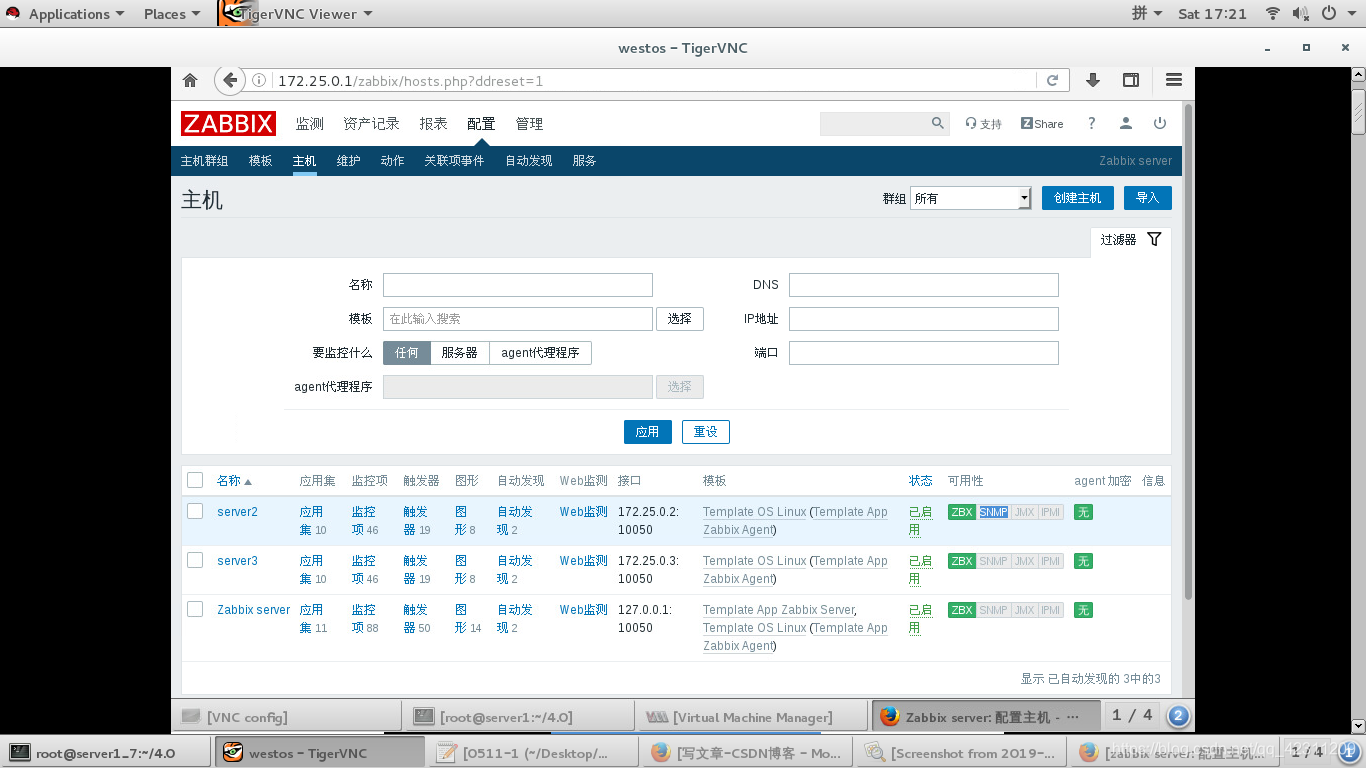Screen dimensions: 1366x768
Task: Click the Zabbix logout power icon
Action: (x=1160, y=123)
